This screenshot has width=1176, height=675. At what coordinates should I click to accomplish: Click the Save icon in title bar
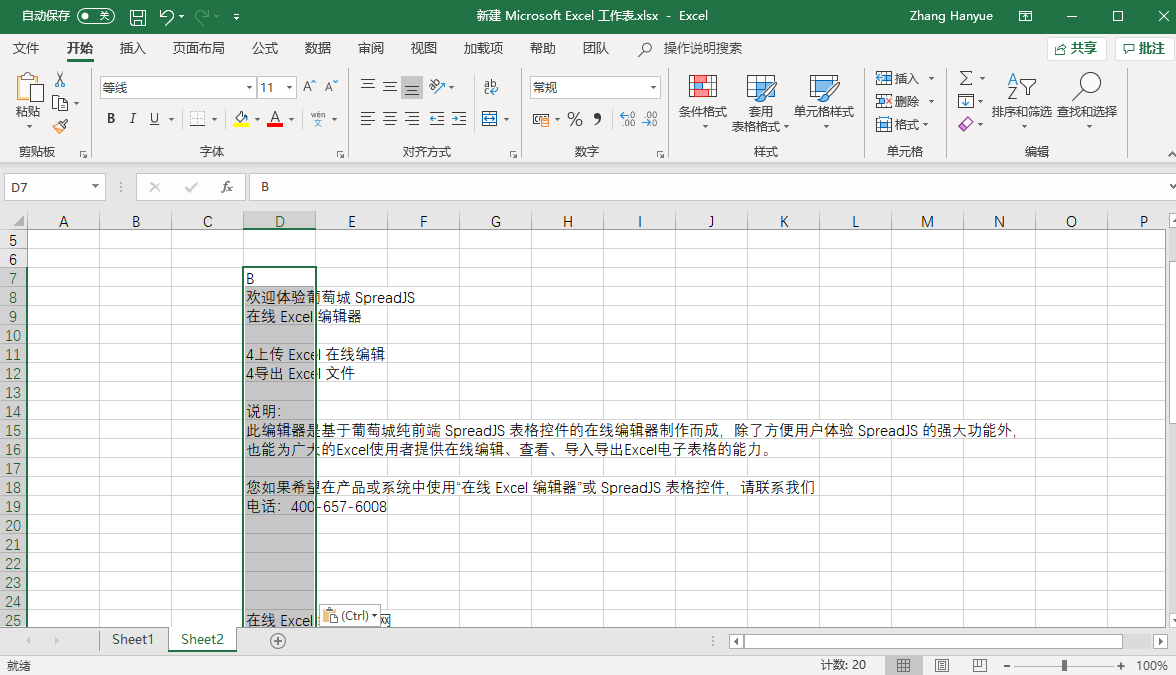point(138,16)
